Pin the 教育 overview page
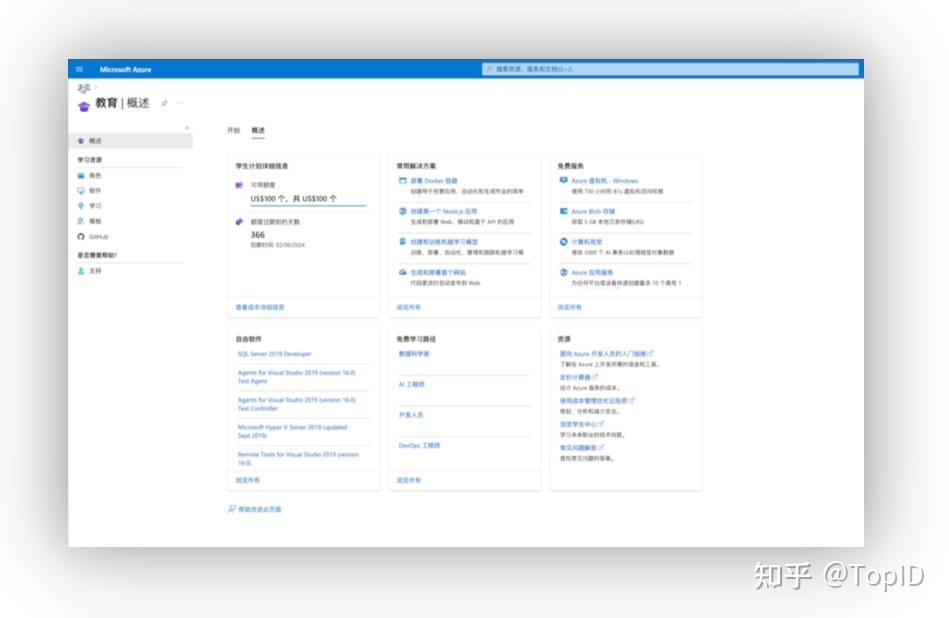This screenshot has height=618, width=949. coord(164,103)
